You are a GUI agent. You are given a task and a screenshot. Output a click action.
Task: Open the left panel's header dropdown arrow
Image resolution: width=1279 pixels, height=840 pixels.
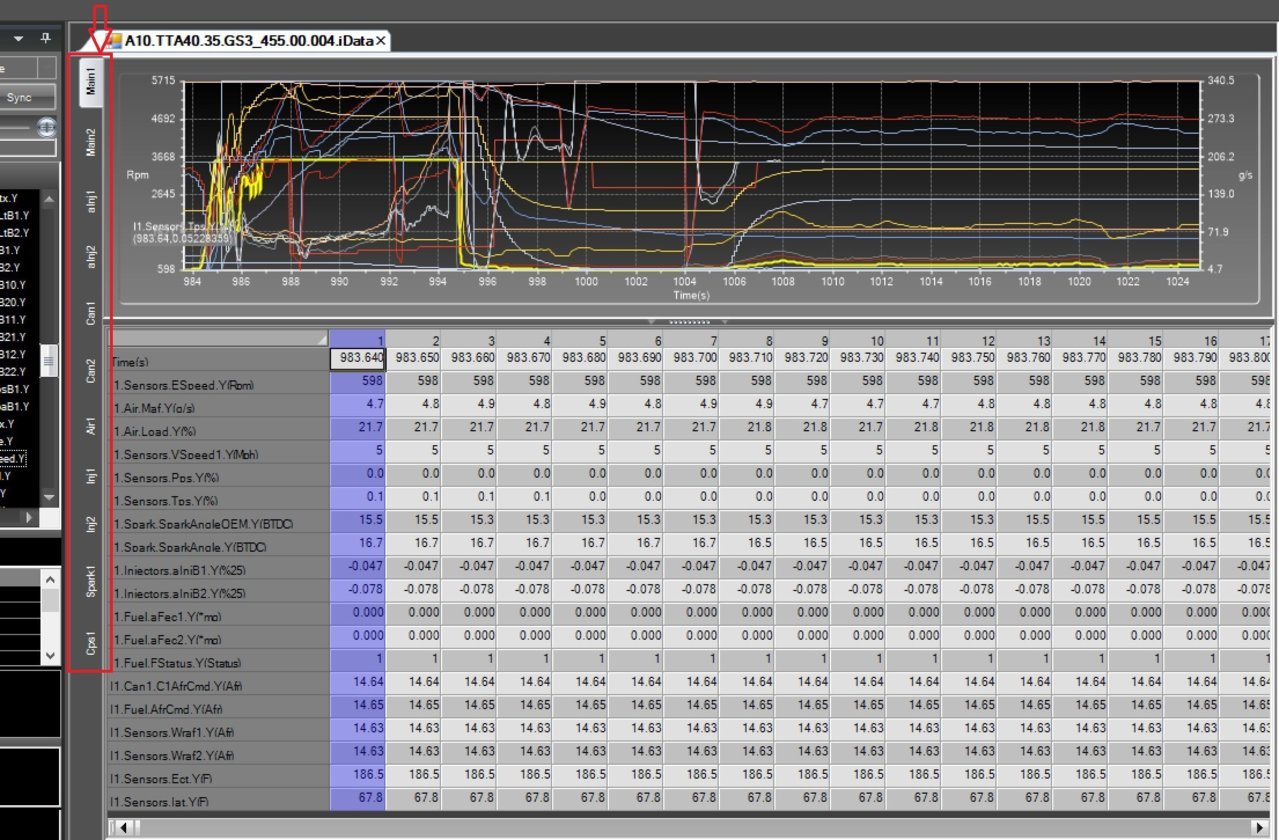17,38
